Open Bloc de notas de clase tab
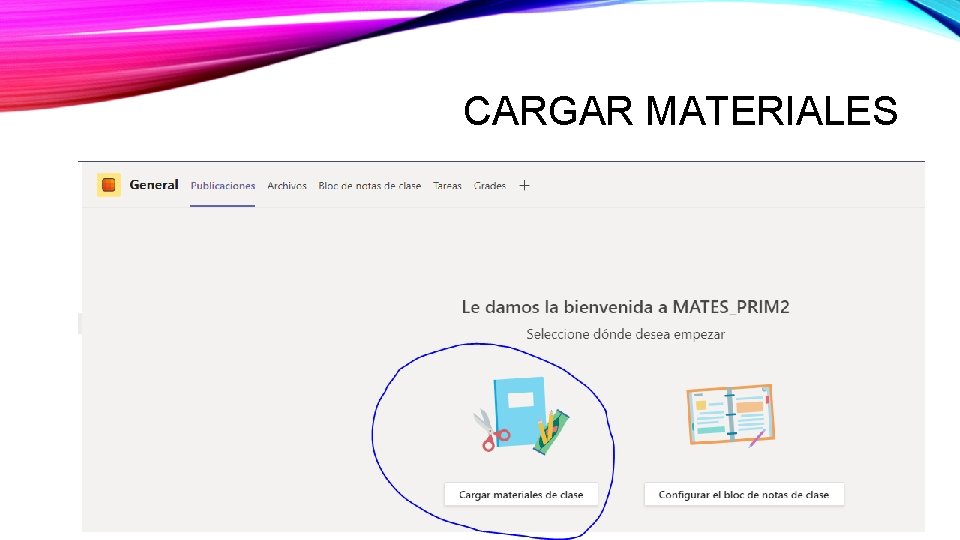 point(369,186)
